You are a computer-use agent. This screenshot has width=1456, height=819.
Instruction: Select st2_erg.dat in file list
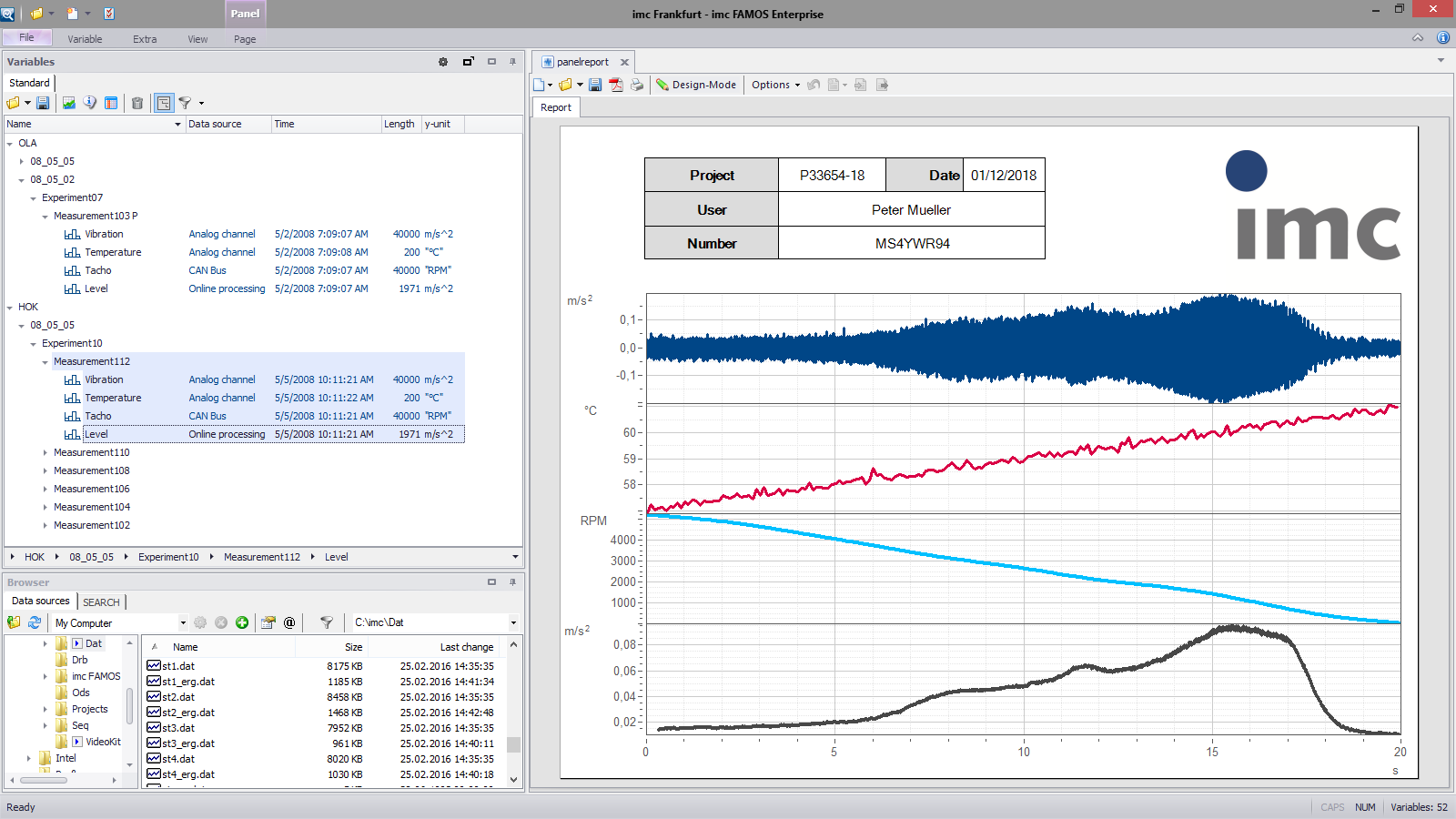coord(188,713)
